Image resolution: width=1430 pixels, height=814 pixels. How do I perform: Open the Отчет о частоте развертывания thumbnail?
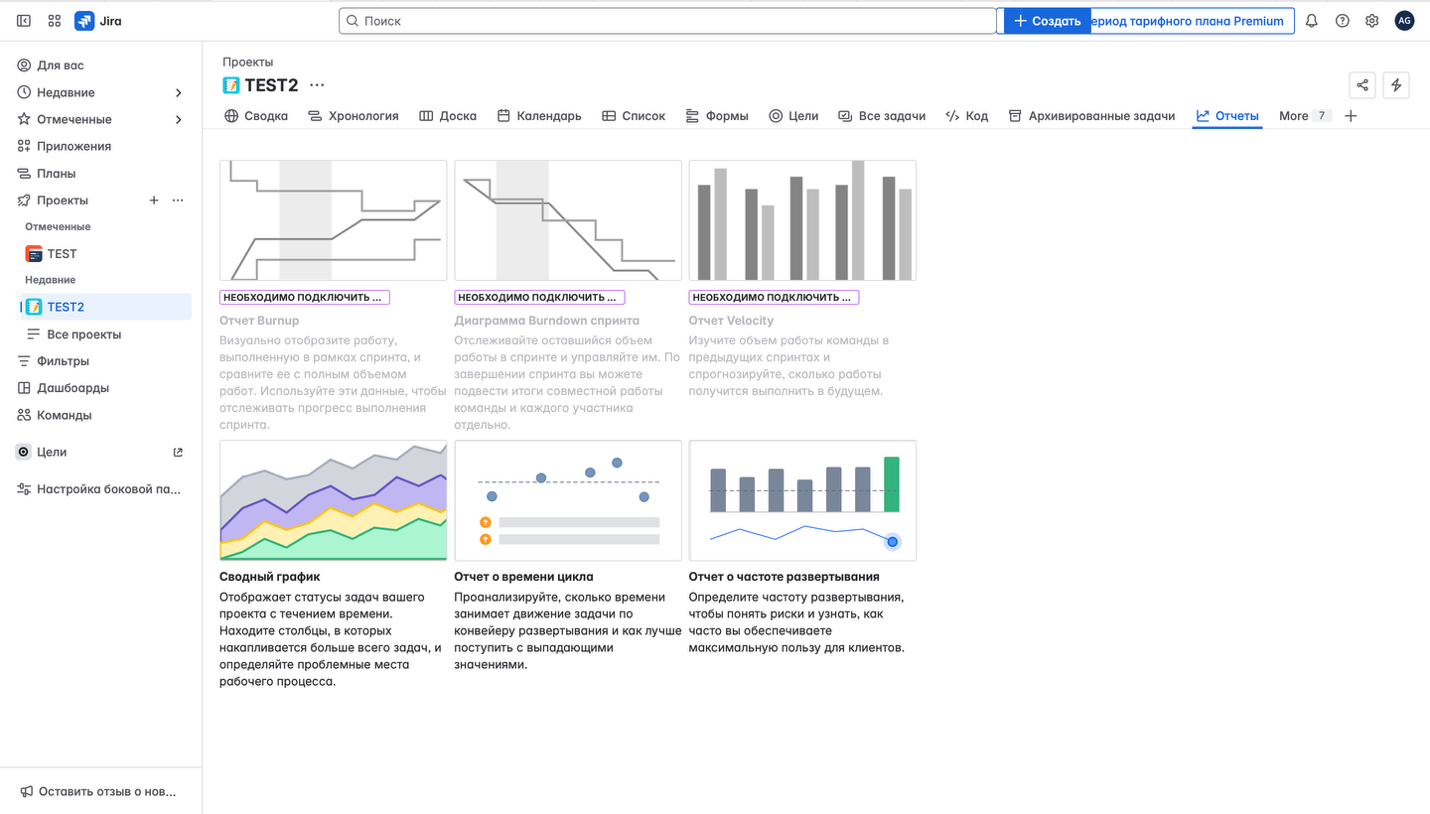(x=802, y=500)
